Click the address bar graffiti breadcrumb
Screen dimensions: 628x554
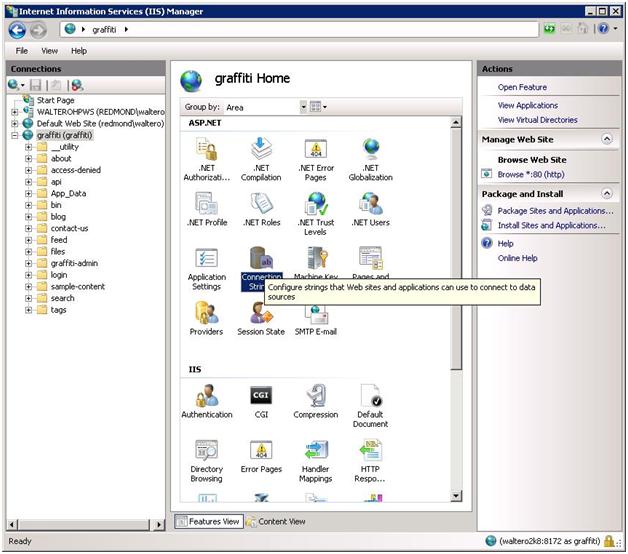104,30
